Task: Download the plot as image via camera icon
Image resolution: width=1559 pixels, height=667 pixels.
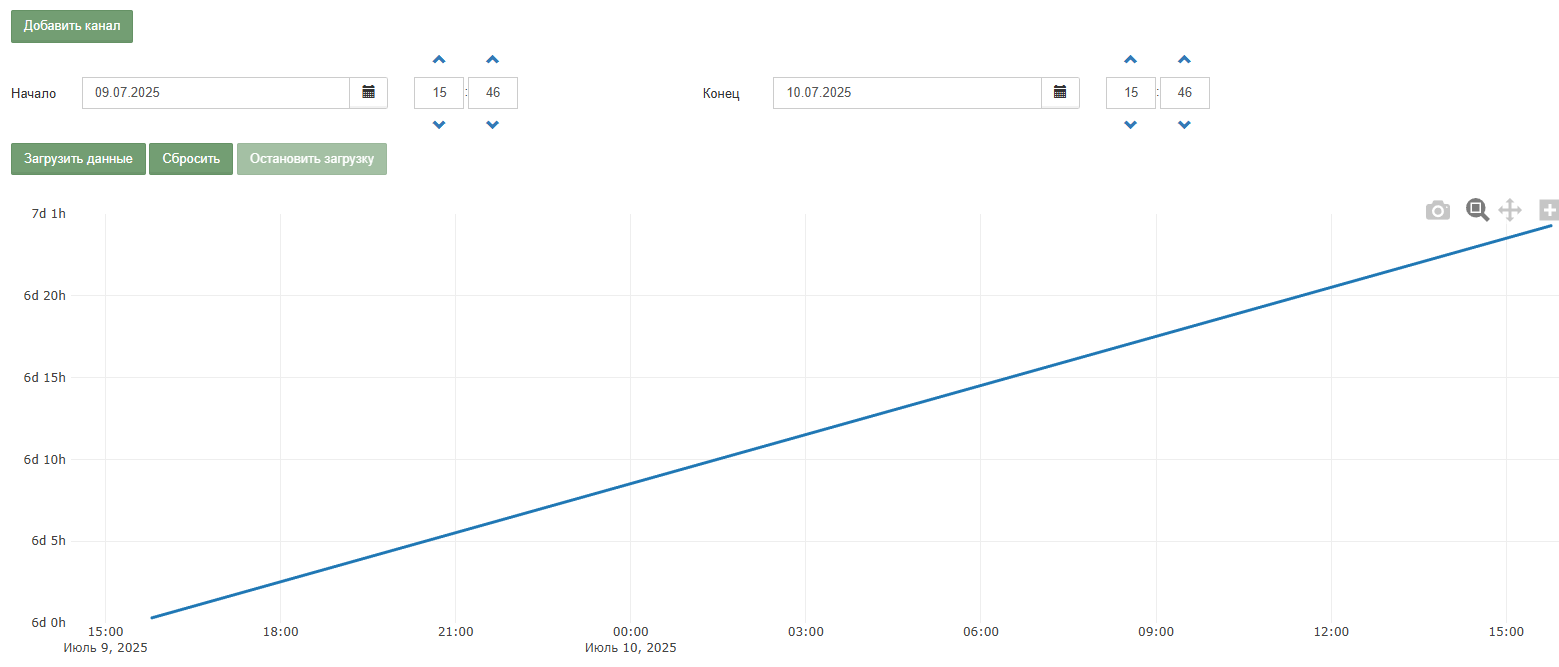Action: tap(1438, 210)
